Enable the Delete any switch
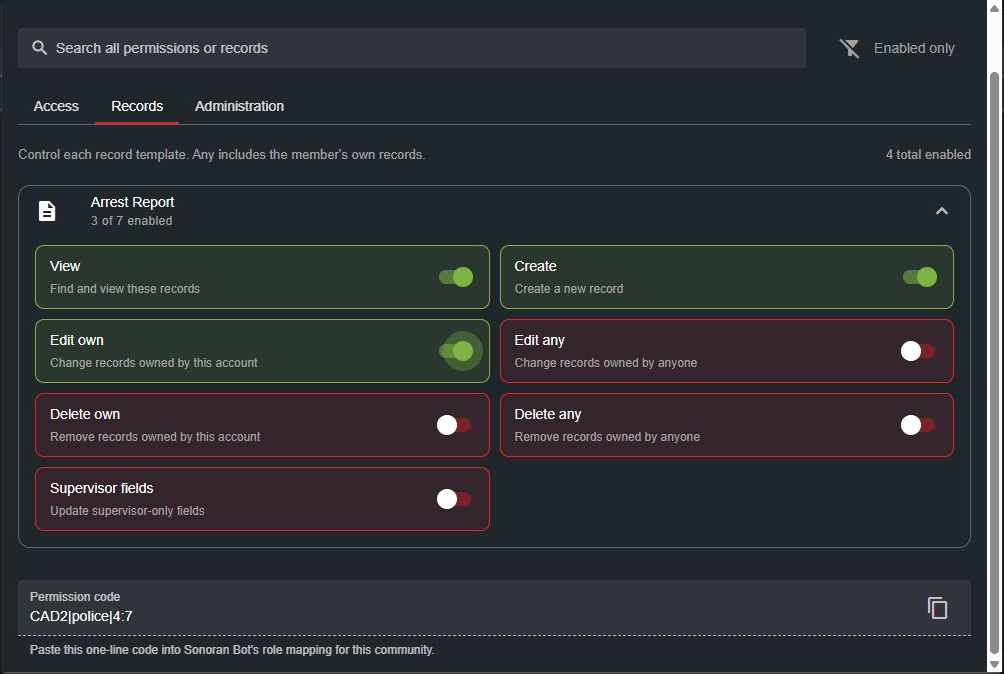The width and height of the screenshot is (1004, 674). pyautogui.click(x=918, y=425)
